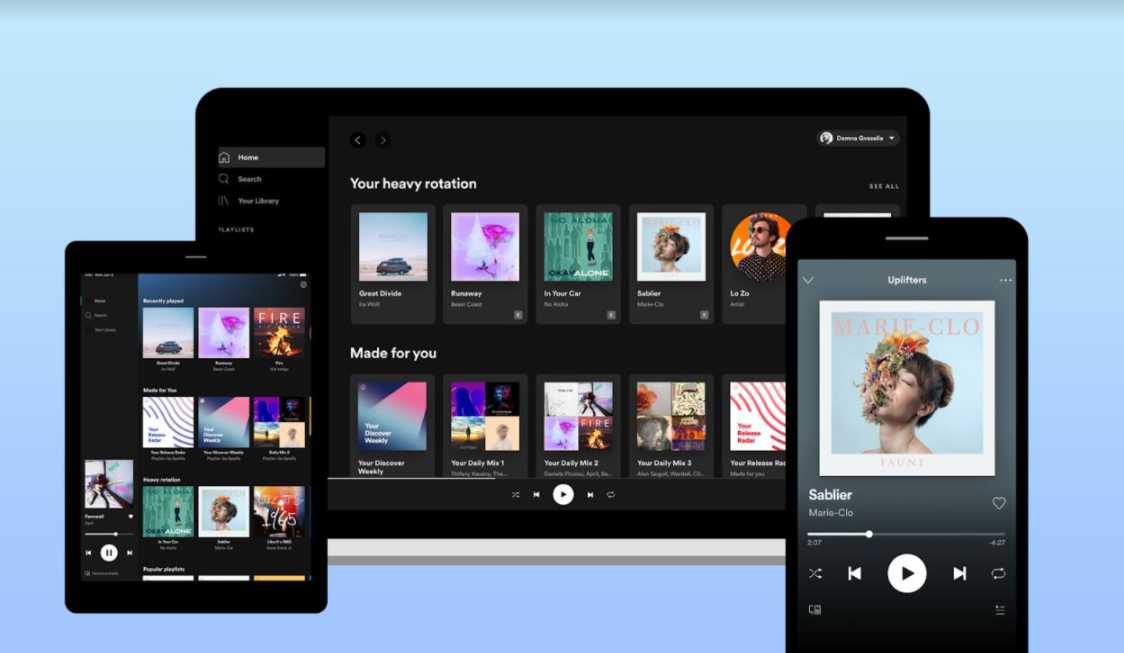1124x653 pixels.
Task: Open the settings gear on the tablet
Action: 303,285
